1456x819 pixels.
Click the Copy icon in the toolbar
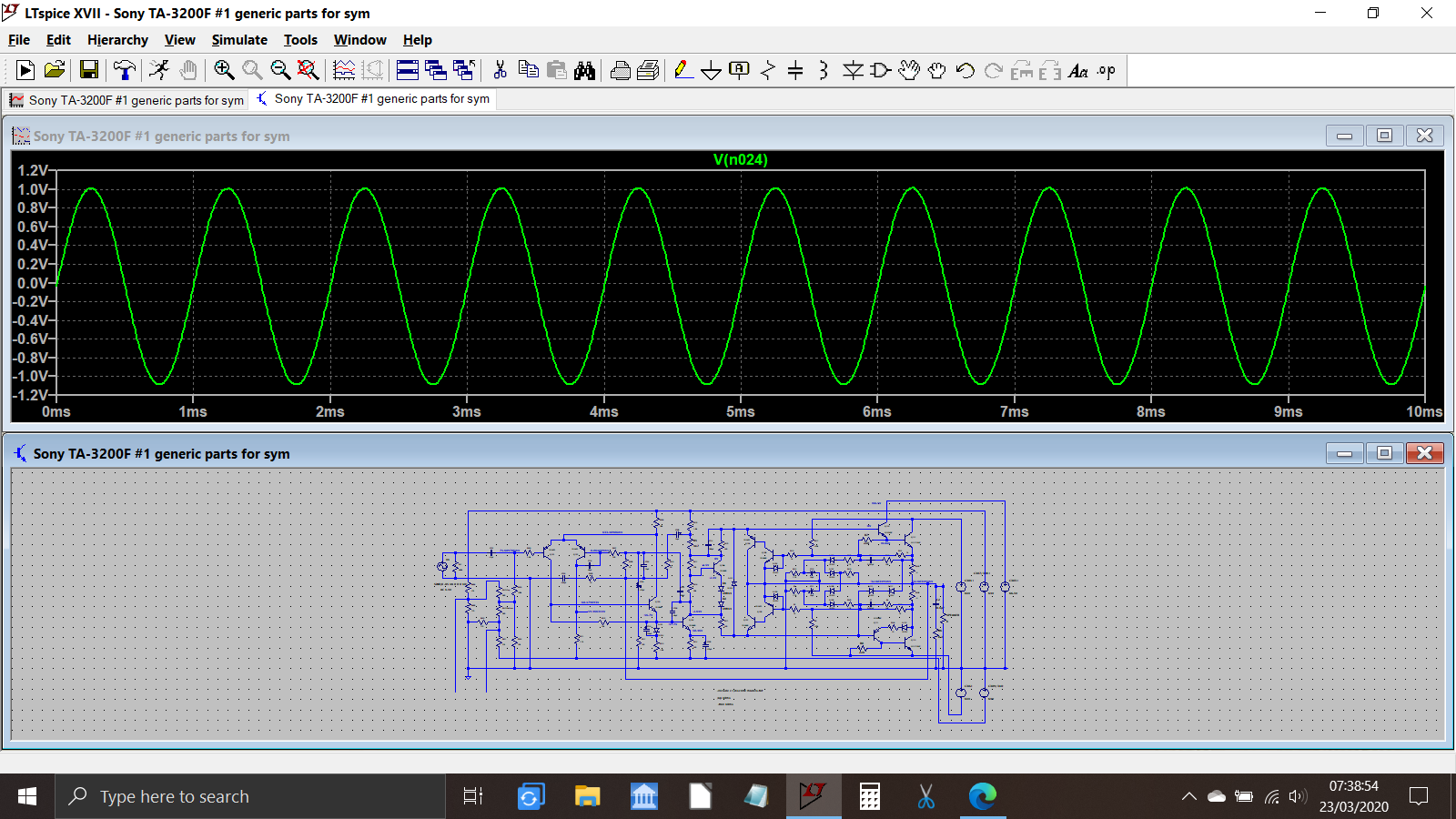528,70
